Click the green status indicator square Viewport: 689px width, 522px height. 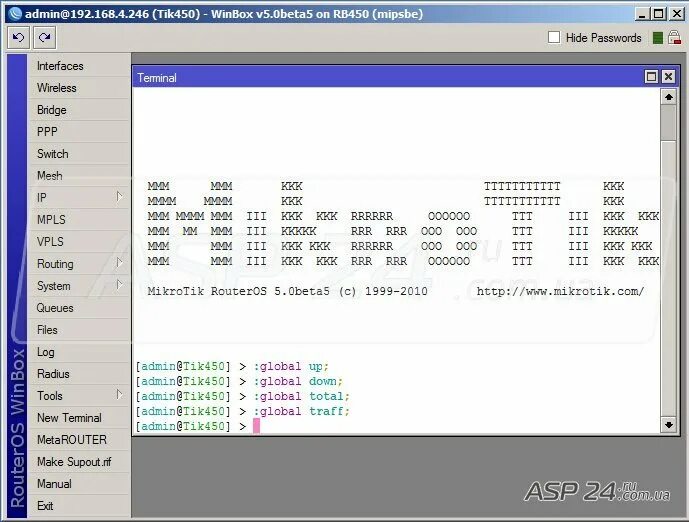coord(657,38)
